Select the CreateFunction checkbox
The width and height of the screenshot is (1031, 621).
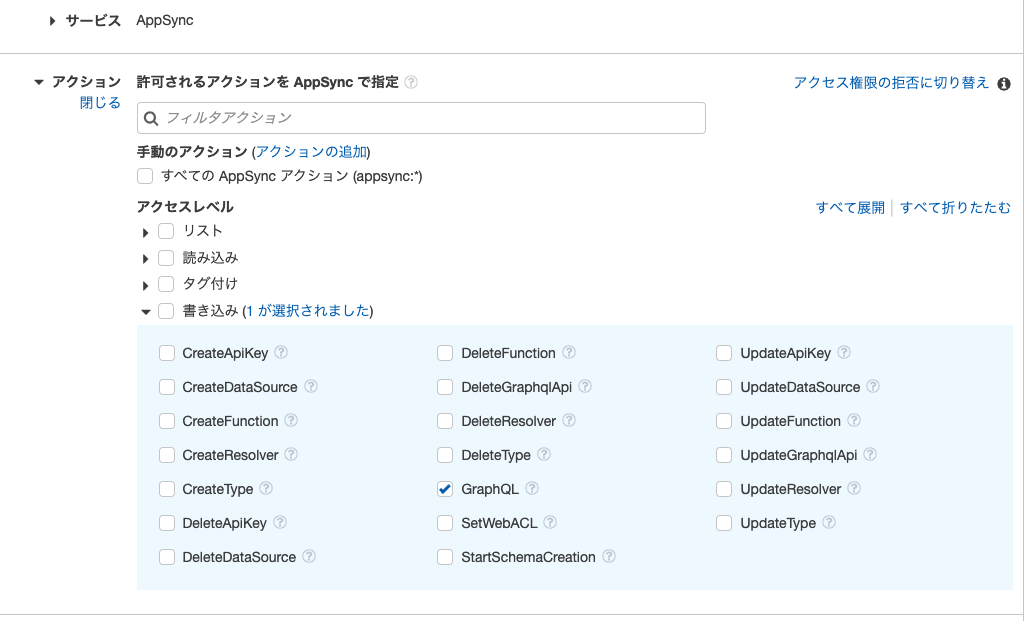click(x=167, y=421)
